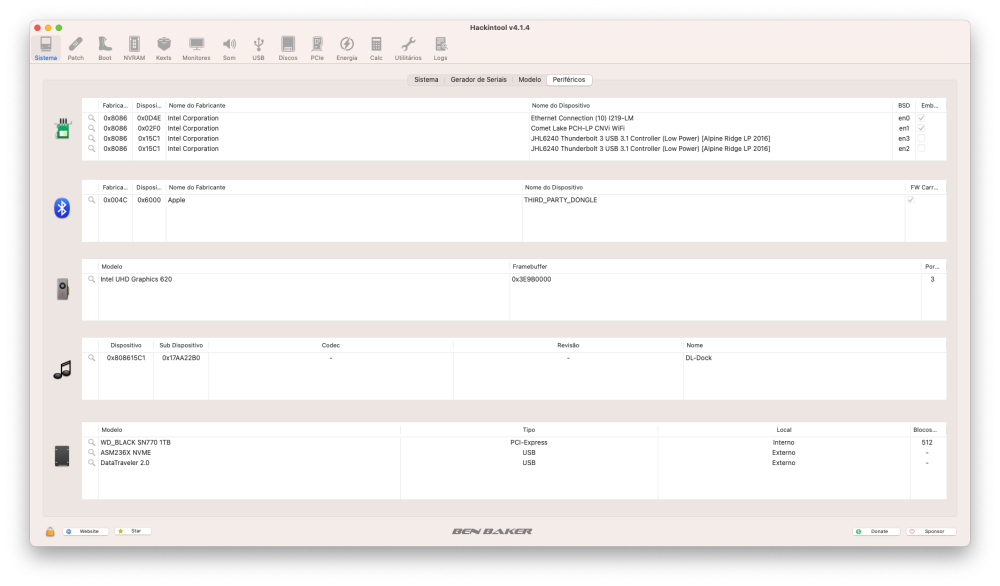The height and width of the screenshot is (586, 1000).
Task: Toggle embedded checkbox for en0 row
Action: tap(921, 118)
